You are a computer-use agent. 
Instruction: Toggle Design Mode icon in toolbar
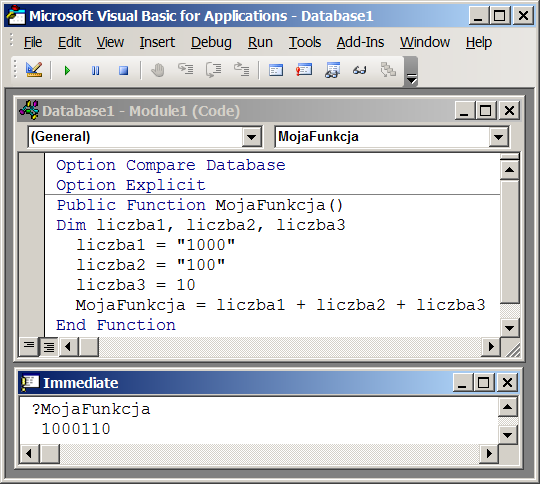[34, 70]
